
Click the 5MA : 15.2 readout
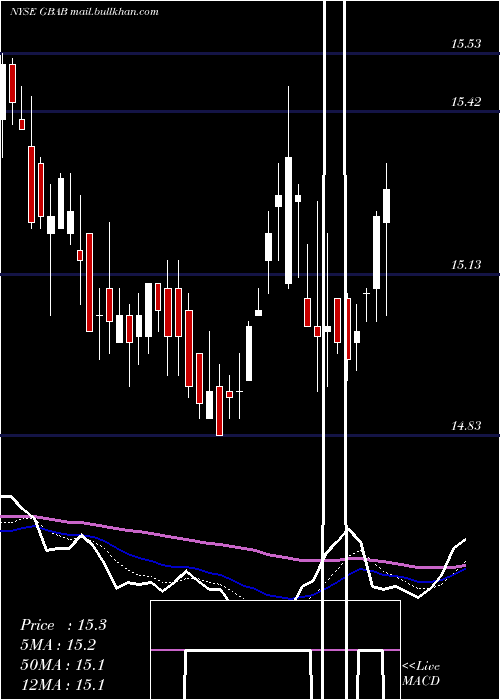(58, 645)
